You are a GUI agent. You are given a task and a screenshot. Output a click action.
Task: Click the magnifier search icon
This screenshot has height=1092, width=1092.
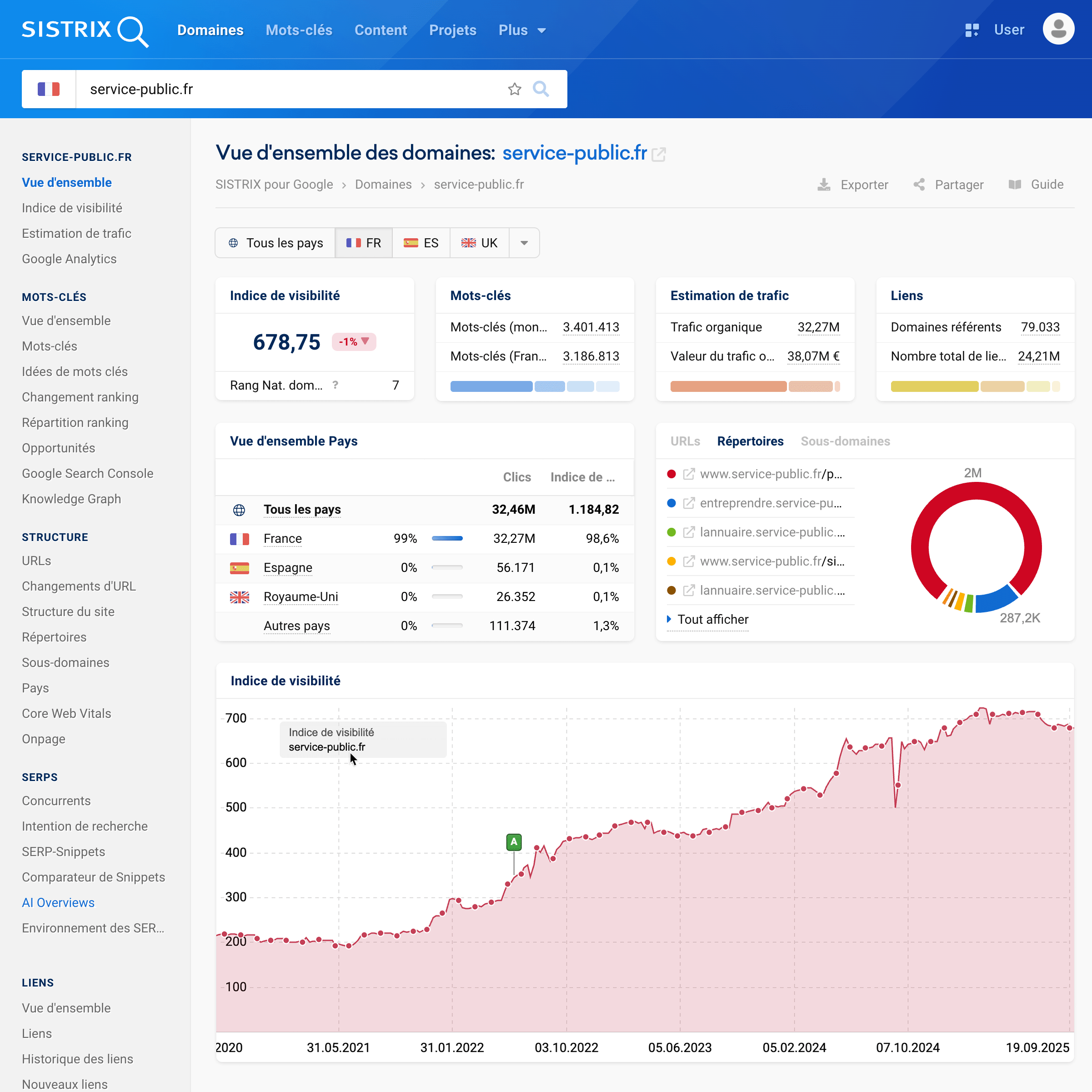point(541,89)
